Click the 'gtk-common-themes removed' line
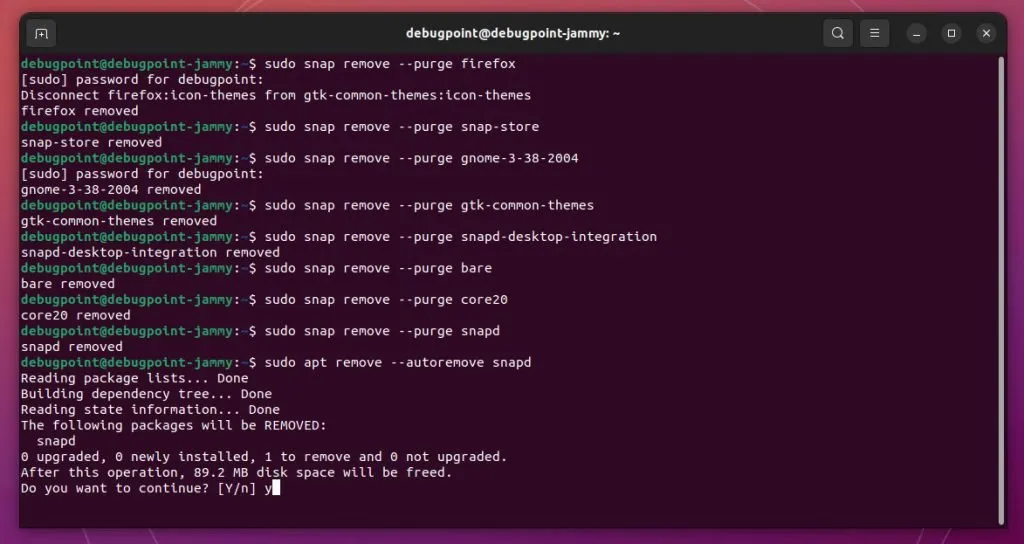Screen dimensions: 1024x544 119,221
